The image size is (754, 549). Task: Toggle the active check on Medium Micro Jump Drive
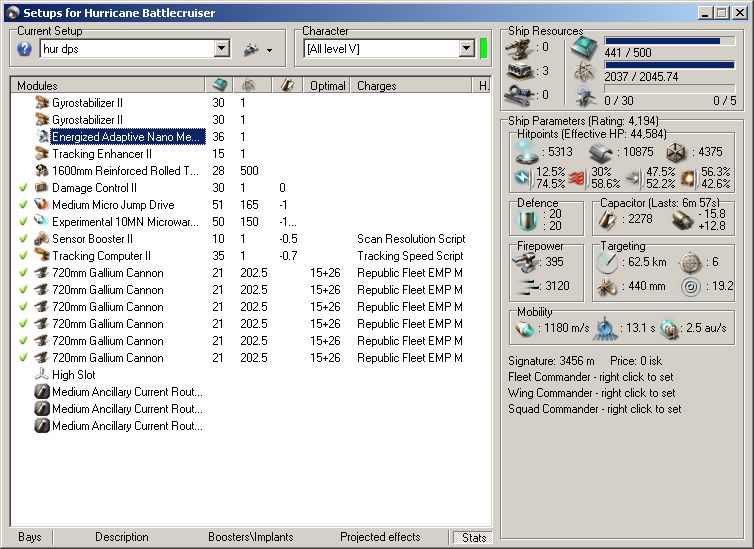[23, 205]
